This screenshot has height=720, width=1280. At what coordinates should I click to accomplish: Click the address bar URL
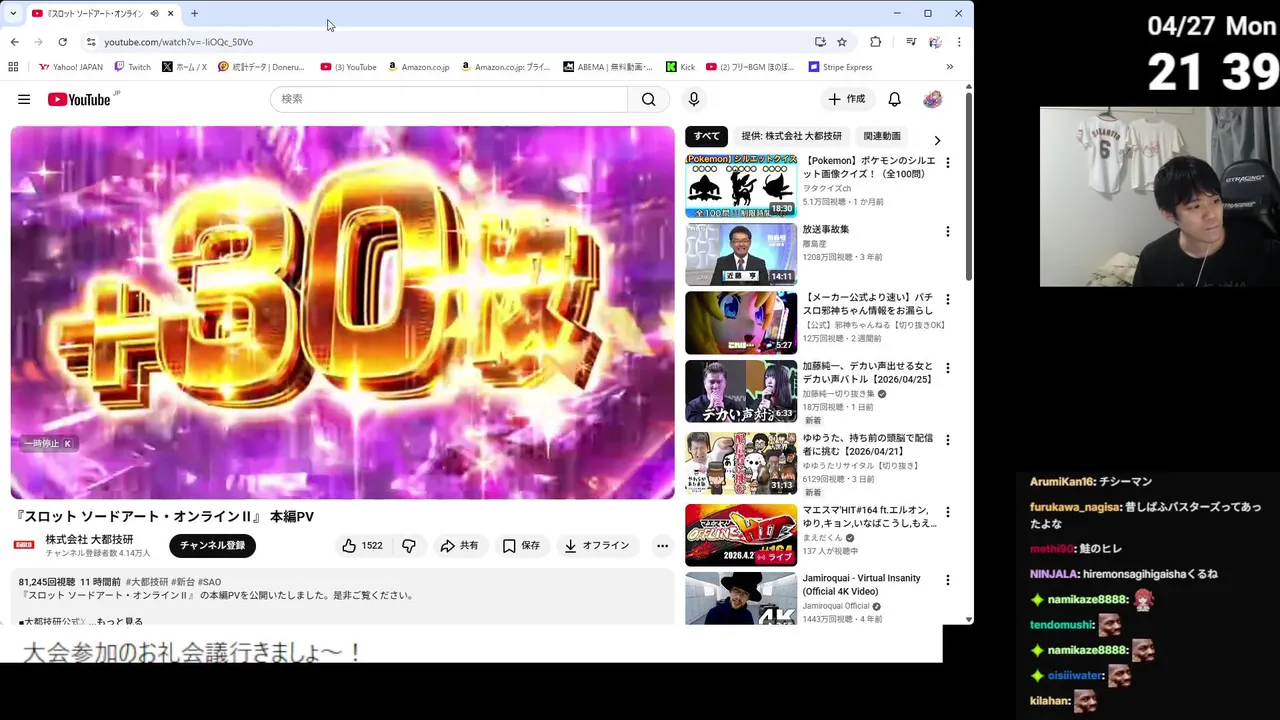179,42
